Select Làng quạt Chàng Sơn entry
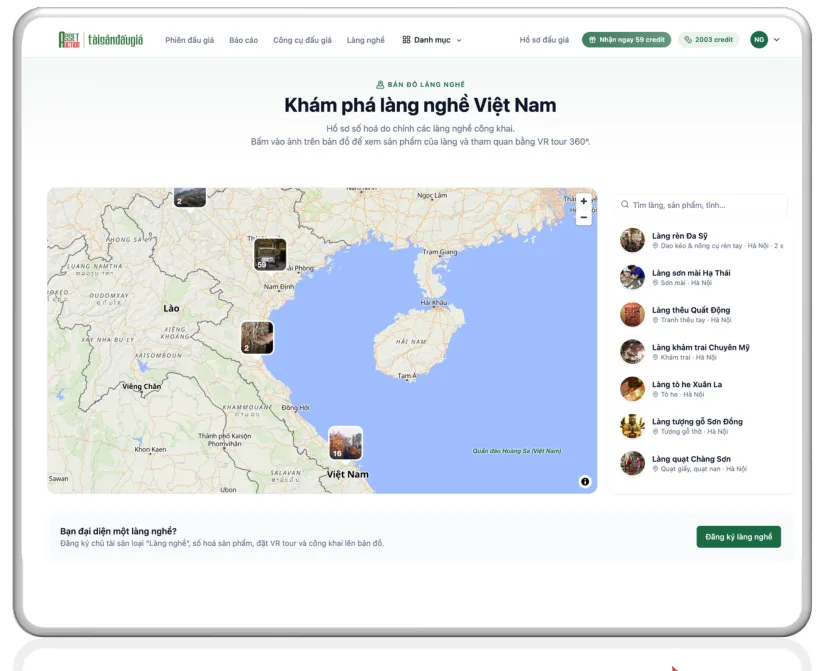This screenshot has height=671, width=837. pos(702,463)
